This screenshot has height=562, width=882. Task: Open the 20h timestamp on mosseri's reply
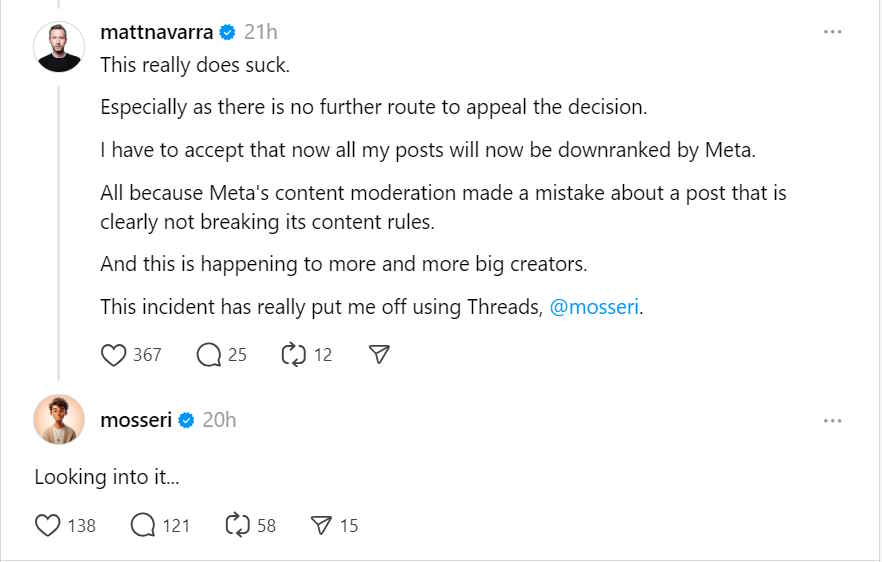pyautogui.click(x=219, y=420)
